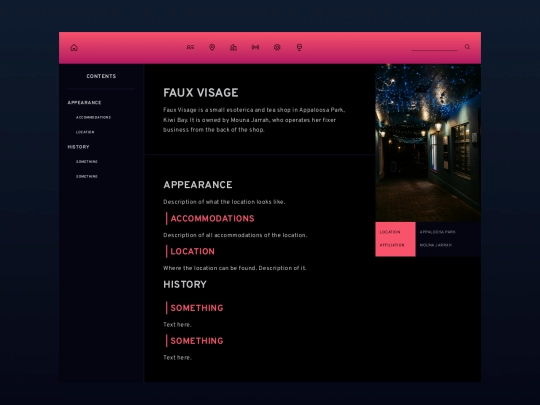
Task: Click the pink LOCATION subheading in the article
Action: pos(193,251)
